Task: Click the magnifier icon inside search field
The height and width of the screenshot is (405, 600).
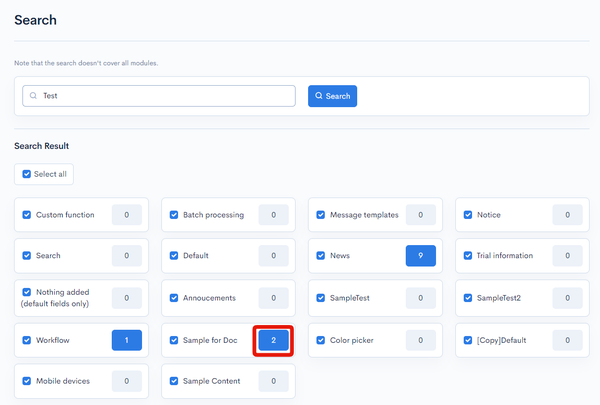Action: coord(33,96)
